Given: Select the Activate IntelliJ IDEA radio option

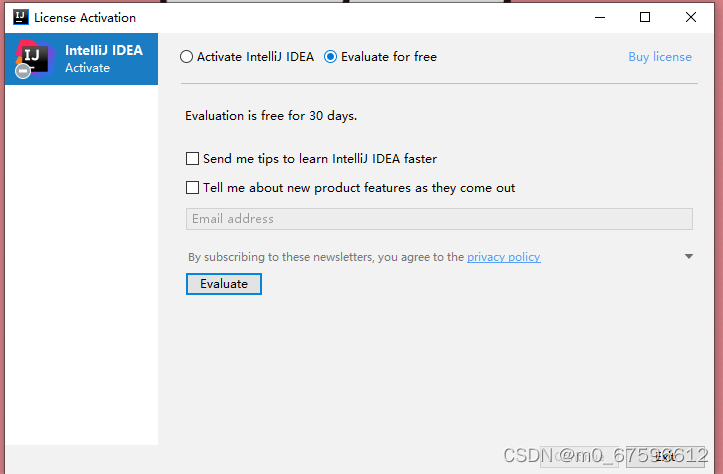Looking at the screenshot, I should 187,57.
